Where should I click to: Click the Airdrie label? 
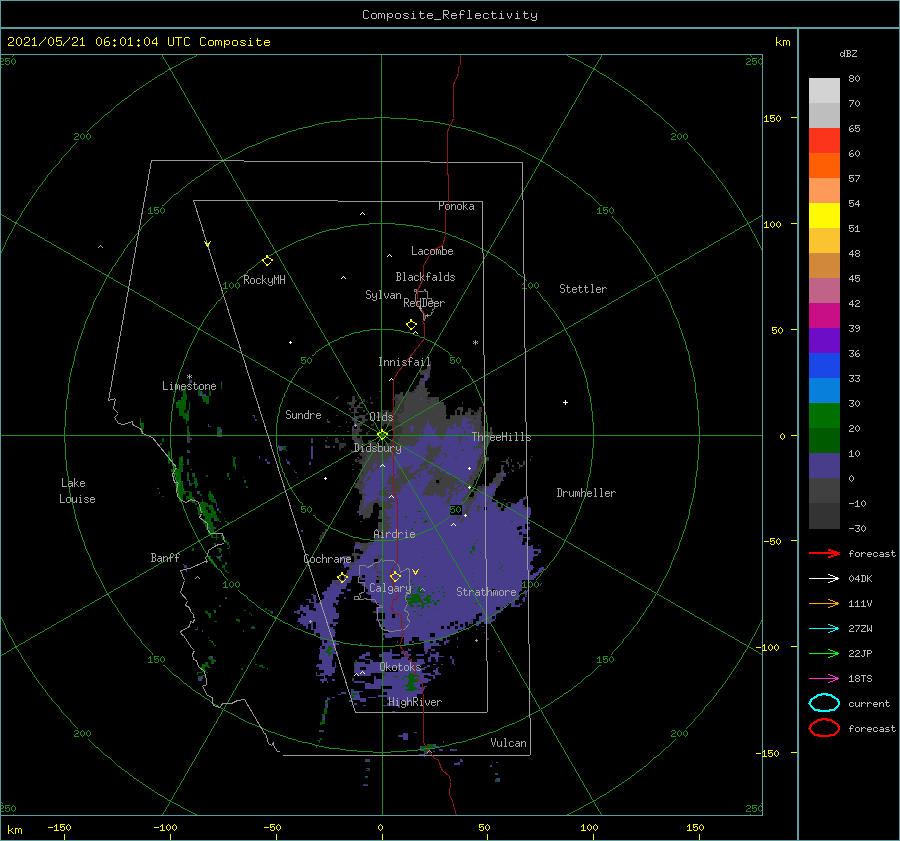click(394, 534)
